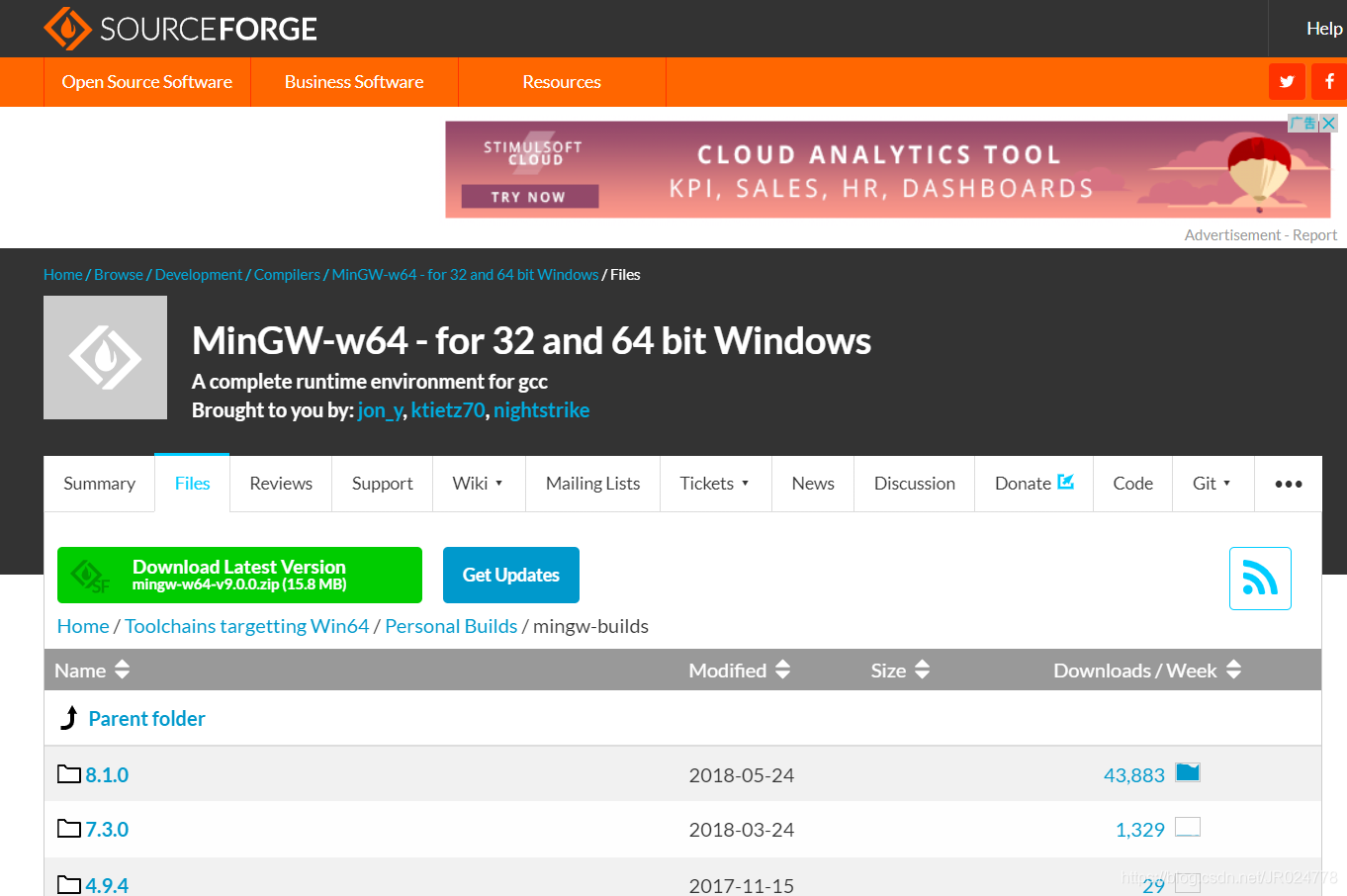Click the 1,329 downloads count
Viewport: 1347px width, 896px height.
(x=1140, y=830)
